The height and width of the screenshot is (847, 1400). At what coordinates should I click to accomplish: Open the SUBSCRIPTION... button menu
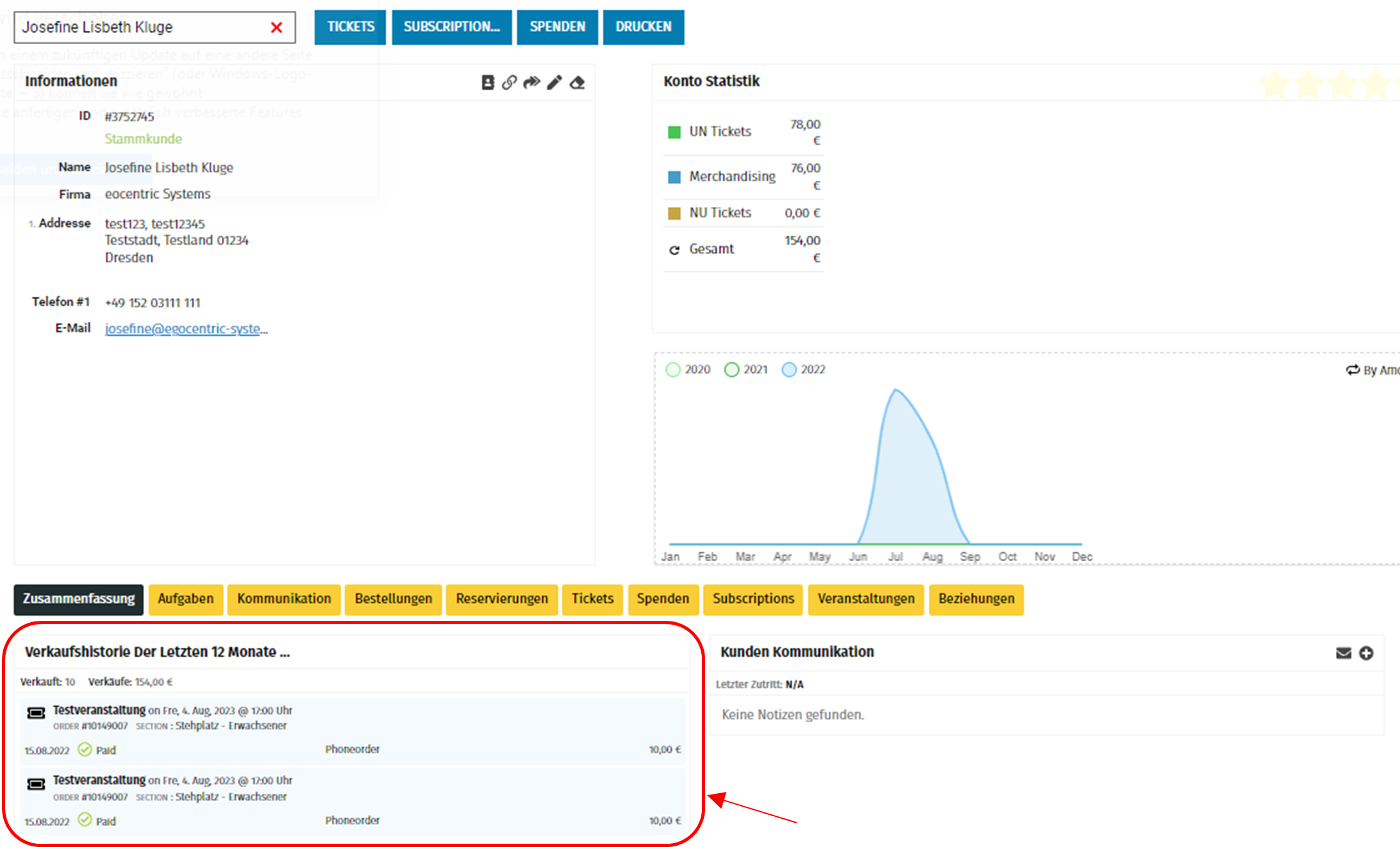[452, 27]
